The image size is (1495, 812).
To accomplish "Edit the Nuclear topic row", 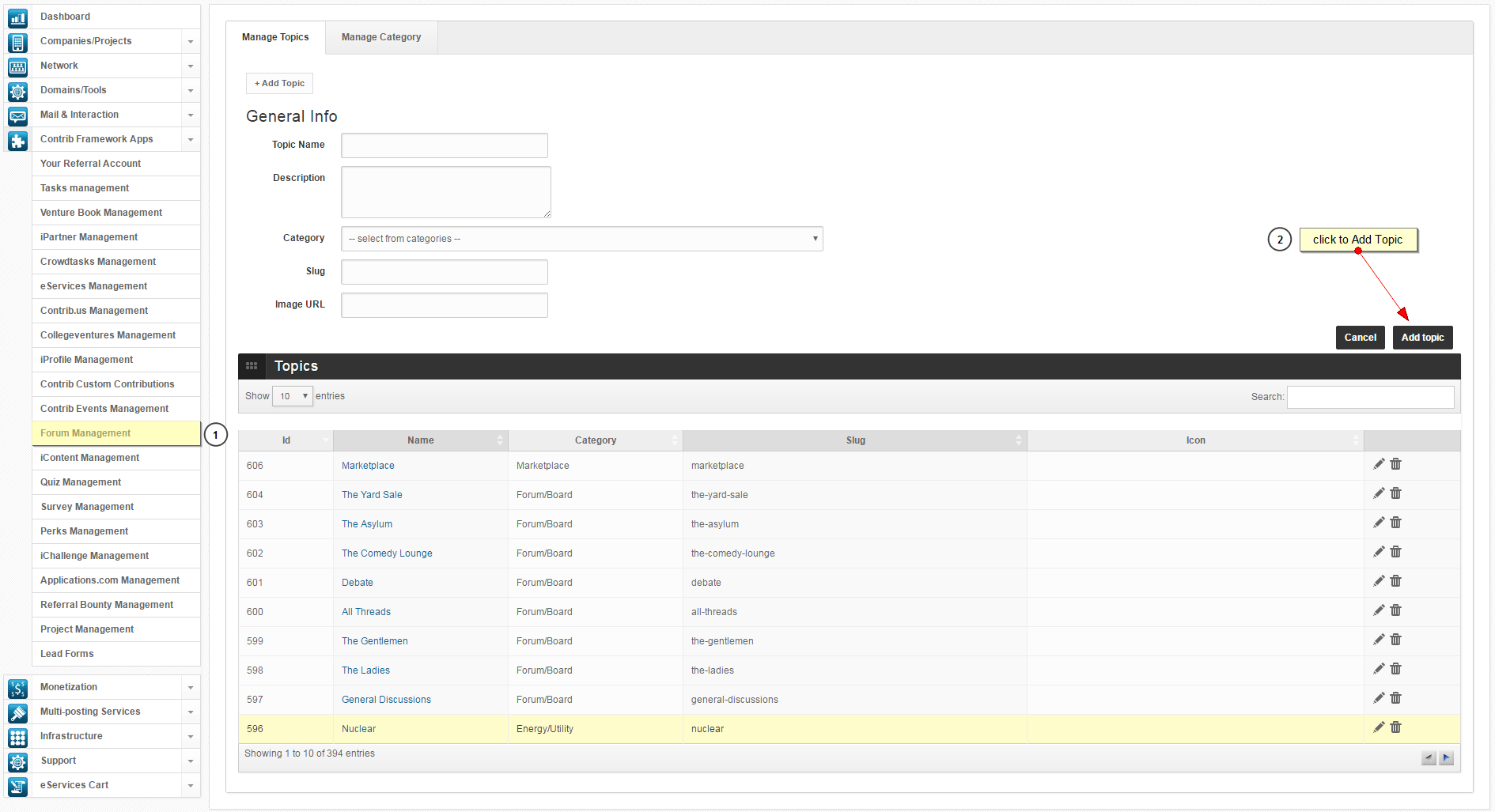I will (1379, 727).
